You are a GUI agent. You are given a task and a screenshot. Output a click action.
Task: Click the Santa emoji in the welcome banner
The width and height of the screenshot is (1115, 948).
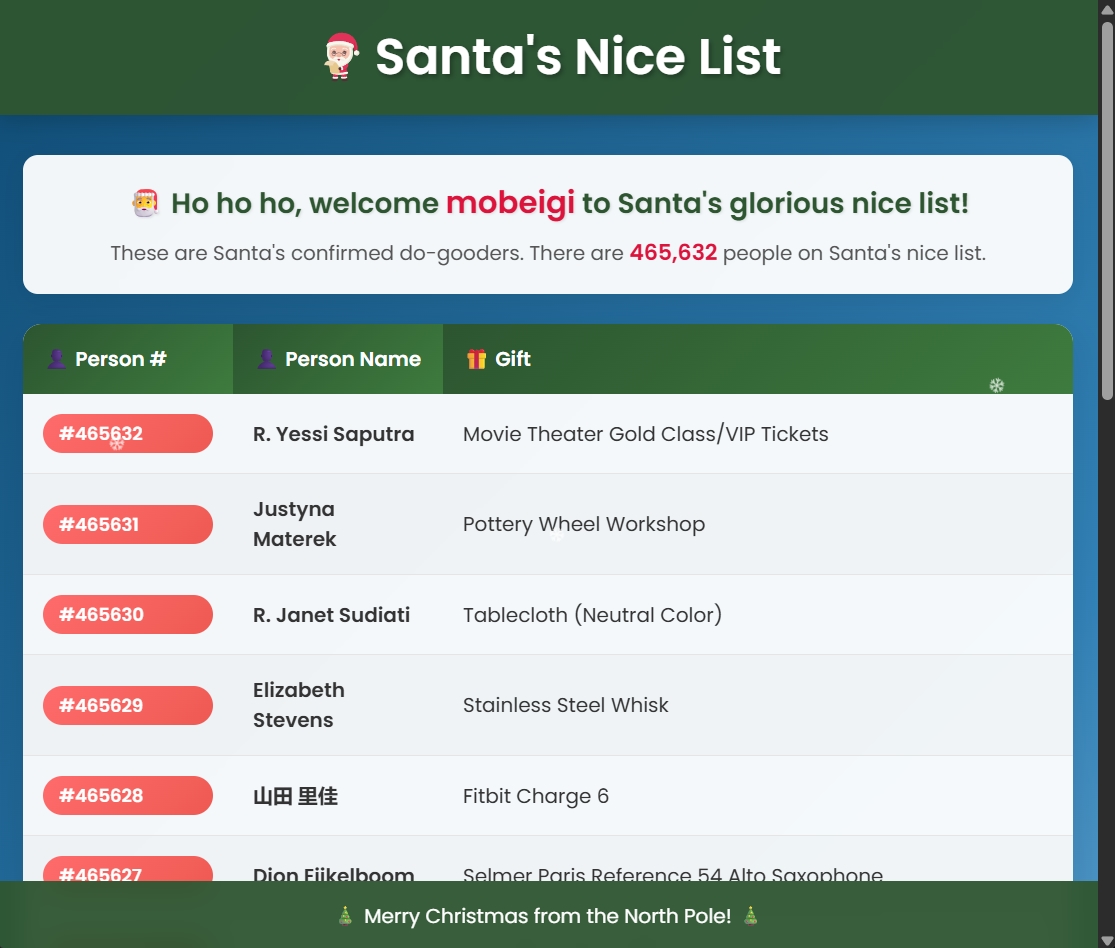coord(144,202)
